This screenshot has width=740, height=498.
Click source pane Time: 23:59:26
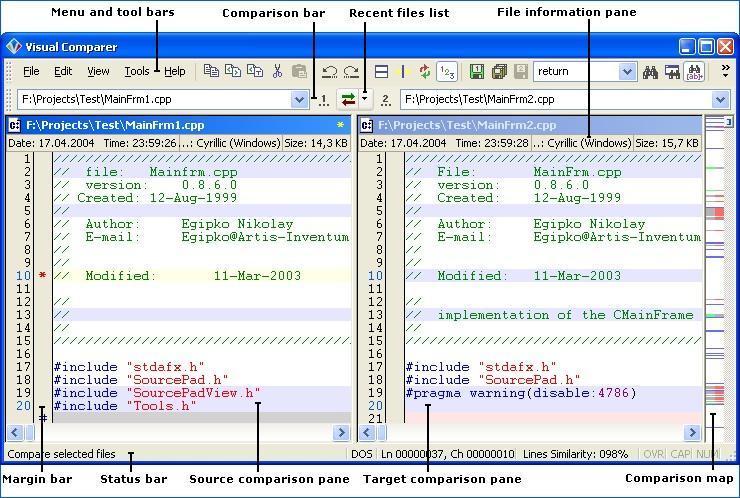coord(140,143)
